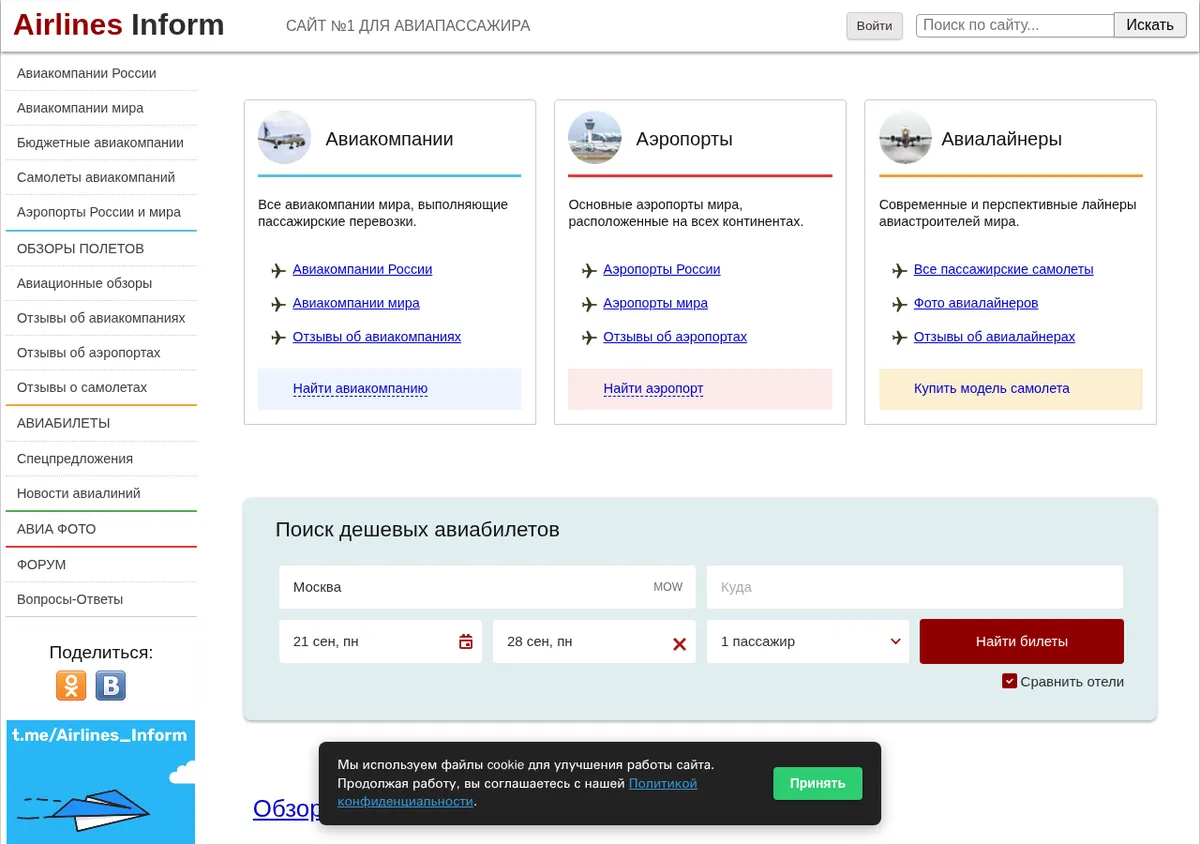Expand Найти авиакомпанию search link
The width and height of the screenshot is (1200, 844).
coord(360,388)
